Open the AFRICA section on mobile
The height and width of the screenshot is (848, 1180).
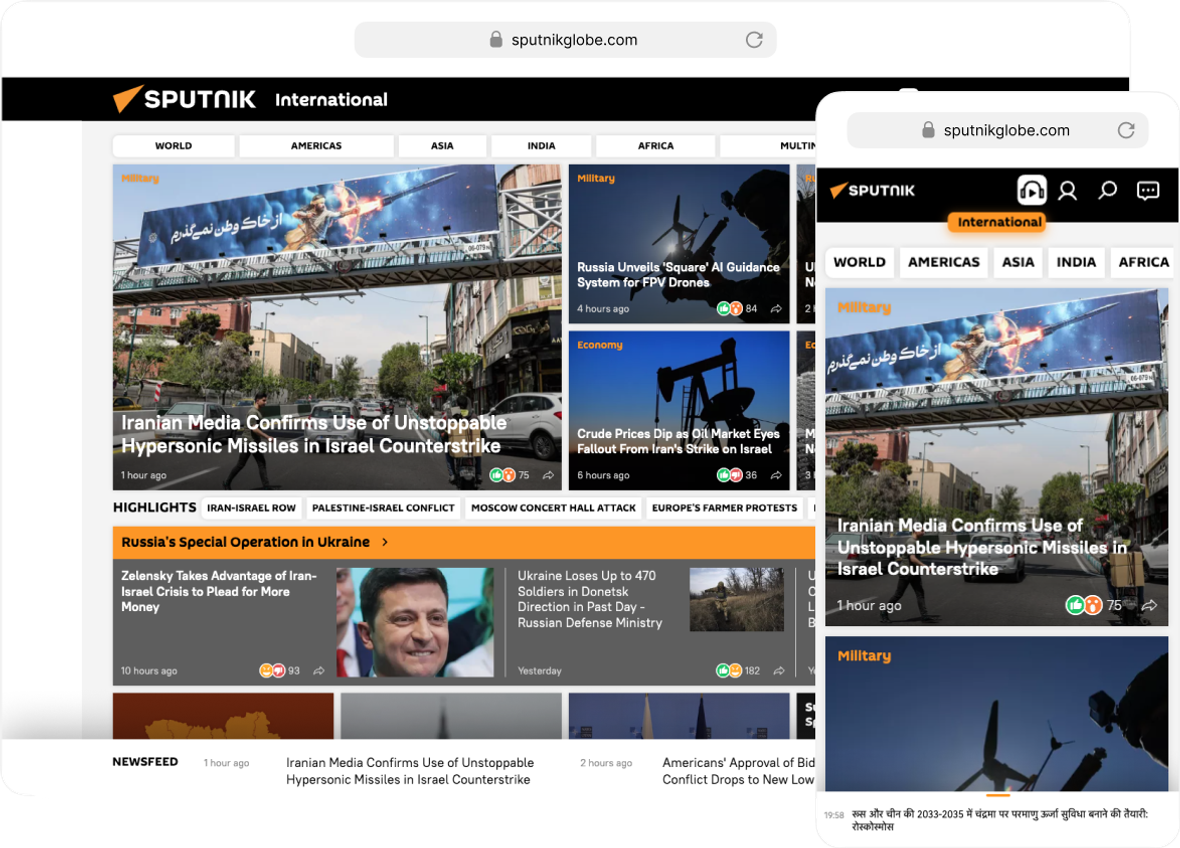[1142, 262]
